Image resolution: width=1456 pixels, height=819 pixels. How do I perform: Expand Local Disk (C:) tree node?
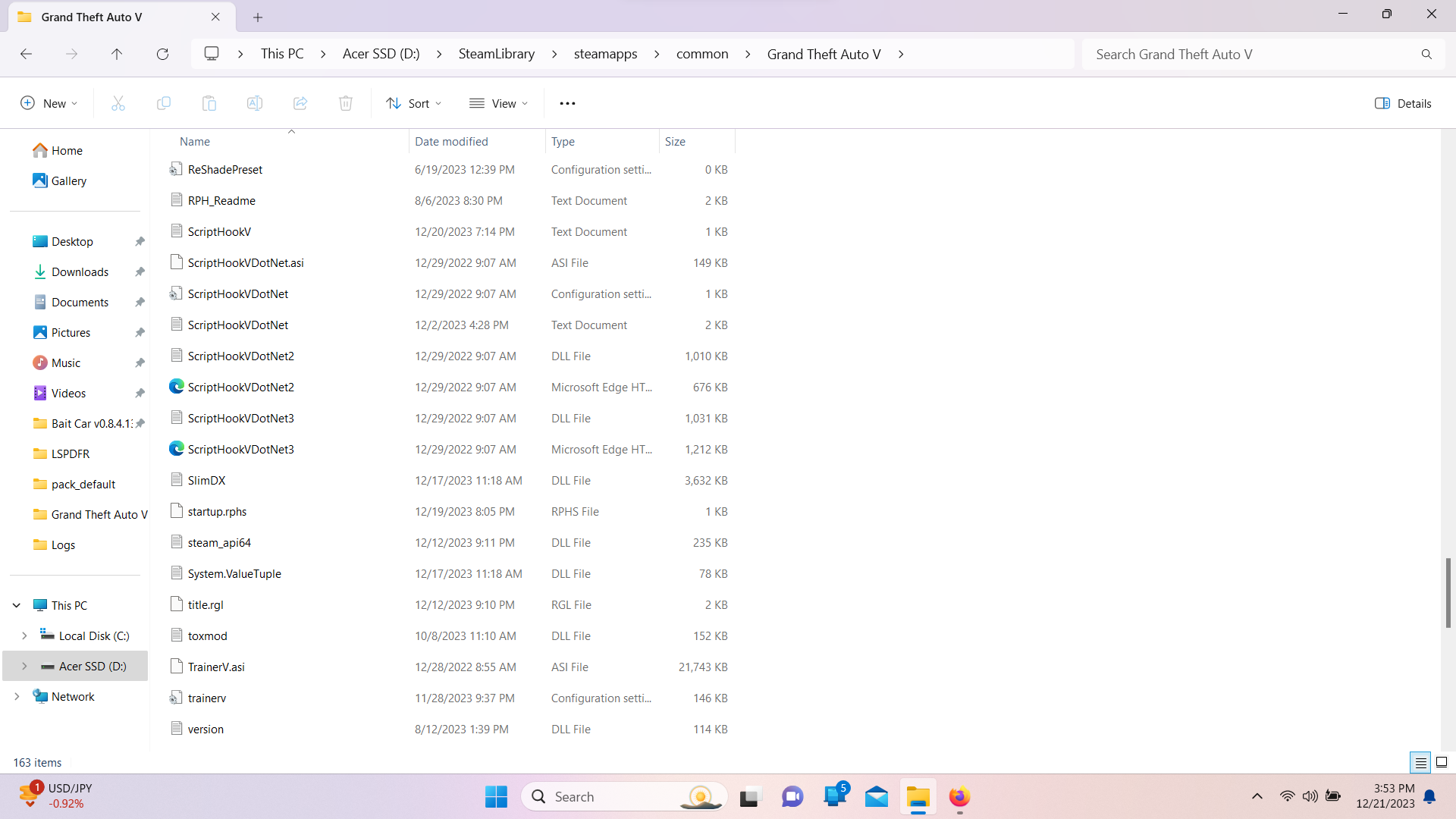[24, 635]
